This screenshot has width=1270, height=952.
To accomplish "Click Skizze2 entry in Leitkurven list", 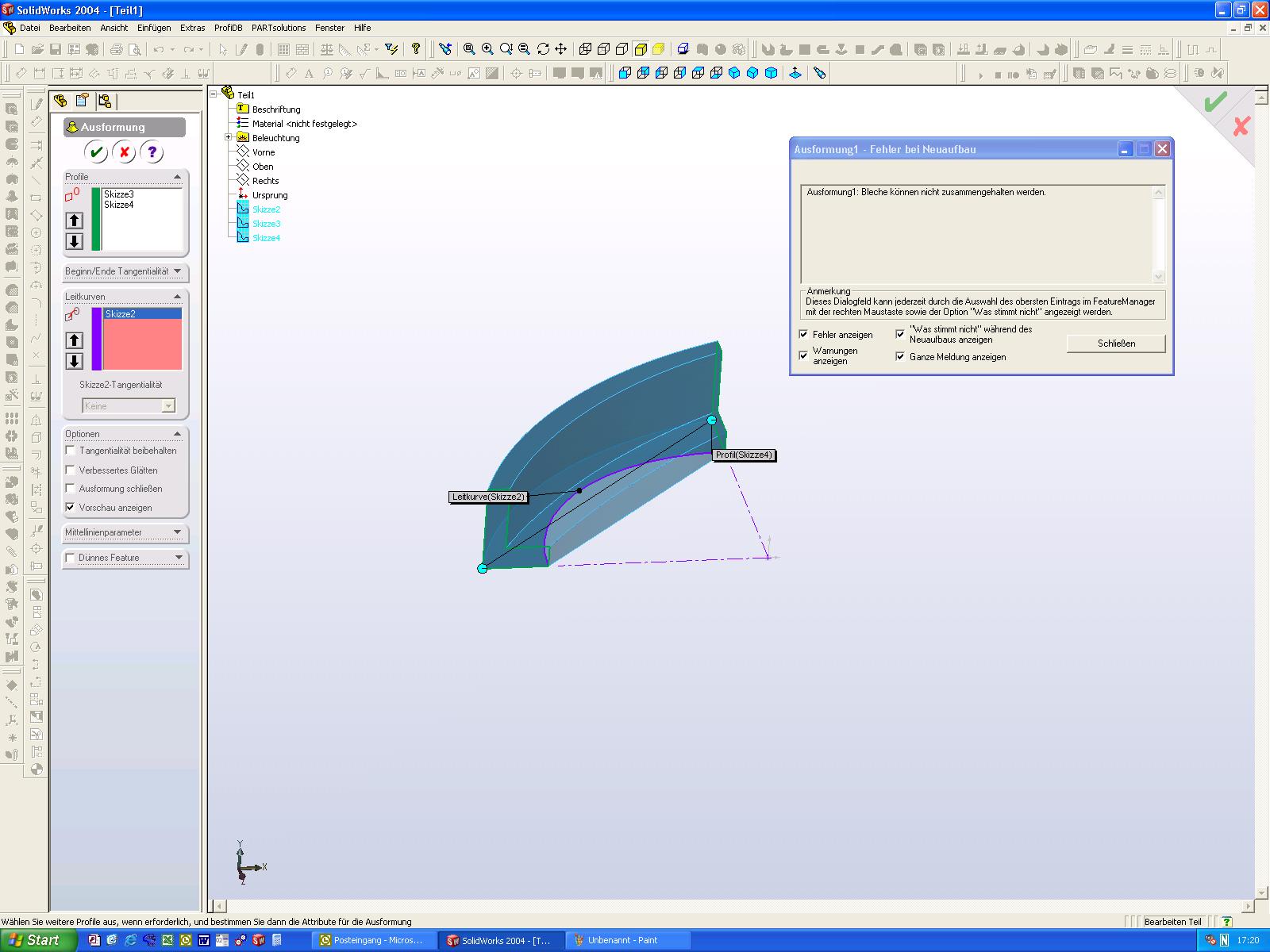I will tap(142, 314).
